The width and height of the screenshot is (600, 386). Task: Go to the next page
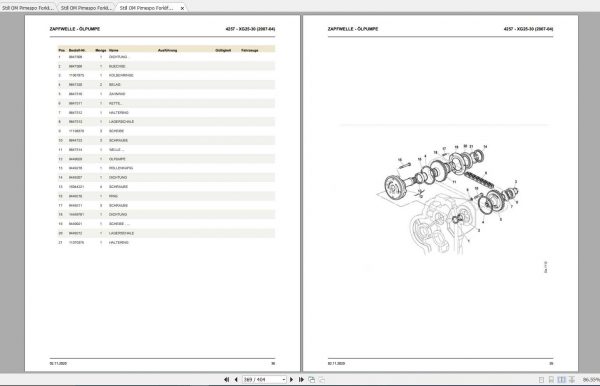coord(291,379)
